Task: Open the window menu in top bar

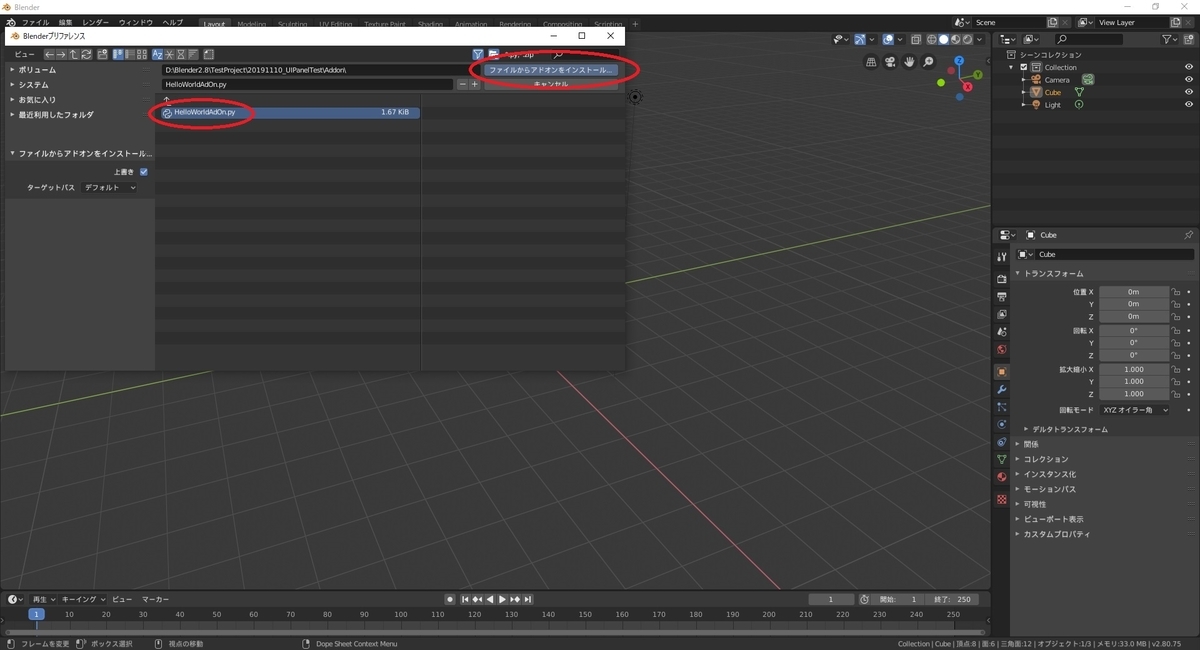Action: [x=135, y=22]
